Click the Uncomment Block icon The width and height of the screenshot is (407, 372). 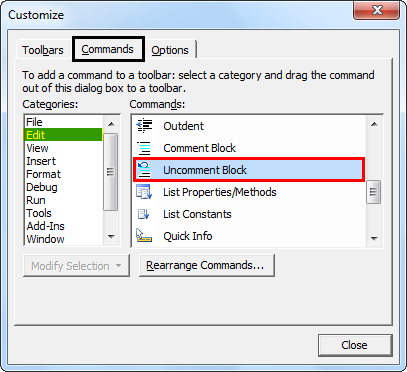144,170
